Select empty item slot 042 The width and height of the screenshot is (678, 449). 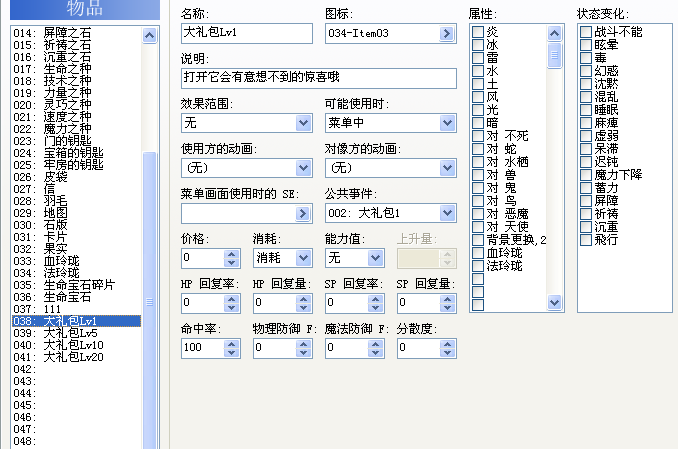point(77,369)
